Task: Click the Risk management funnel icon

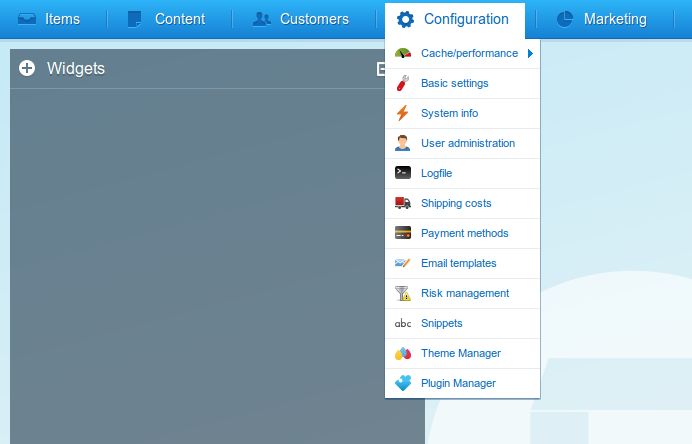Action: (403, 293)
